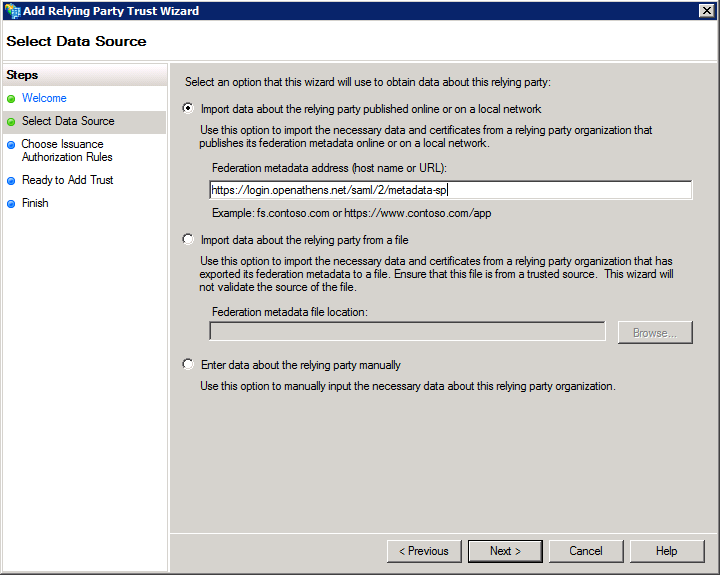Go back with the Previous button
The width and height of the screenshot is (720, 575).
tap(424, 551)
